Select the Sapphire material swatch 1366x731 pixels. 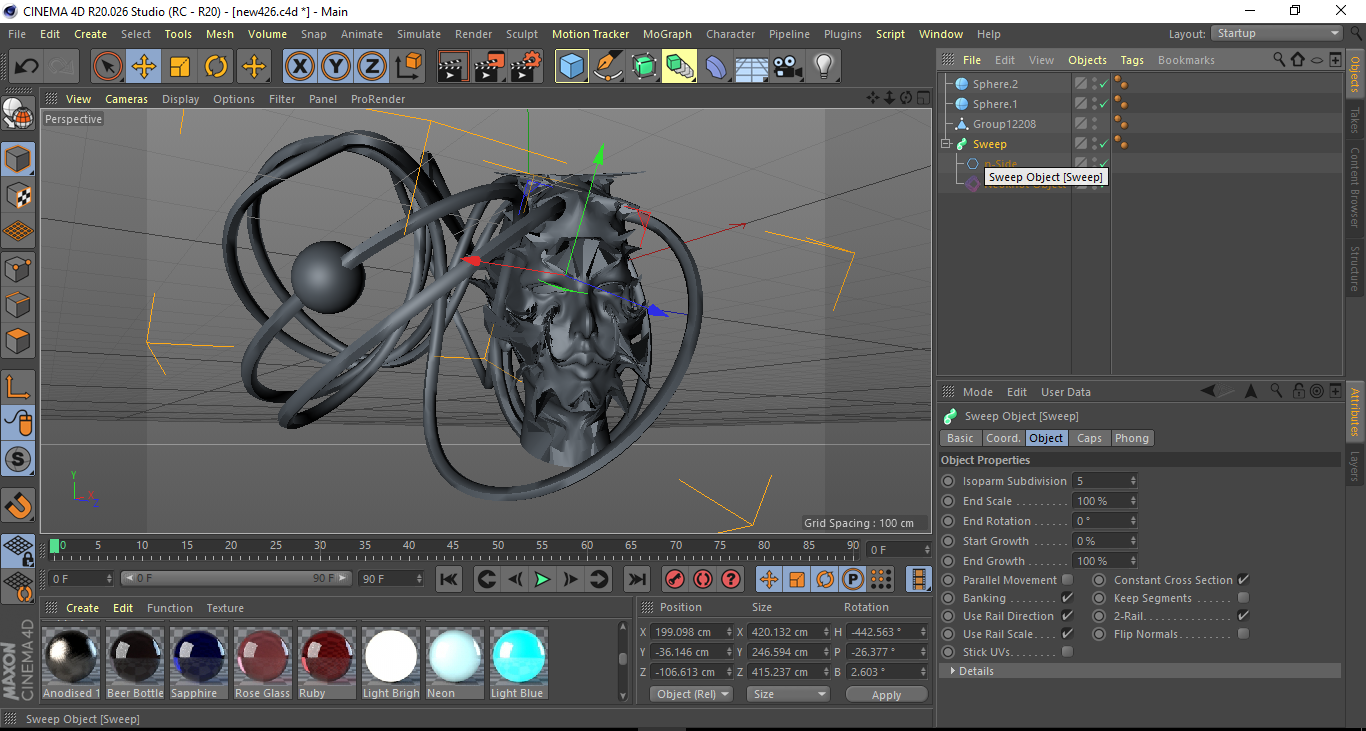click(199, 663)
